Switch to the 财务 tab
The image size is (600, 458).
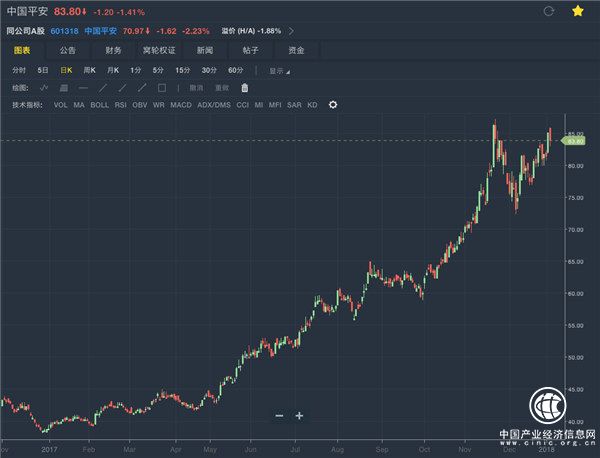point(113,49)
